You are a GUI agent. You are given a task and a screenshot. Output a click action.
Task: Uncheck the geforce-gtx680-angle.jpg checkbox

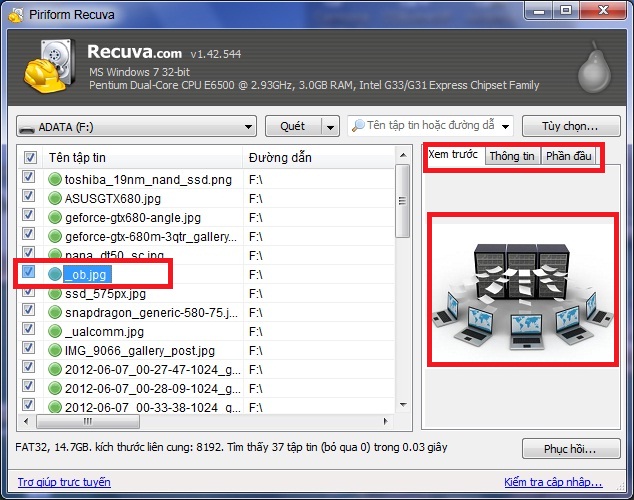coord(28,215)
